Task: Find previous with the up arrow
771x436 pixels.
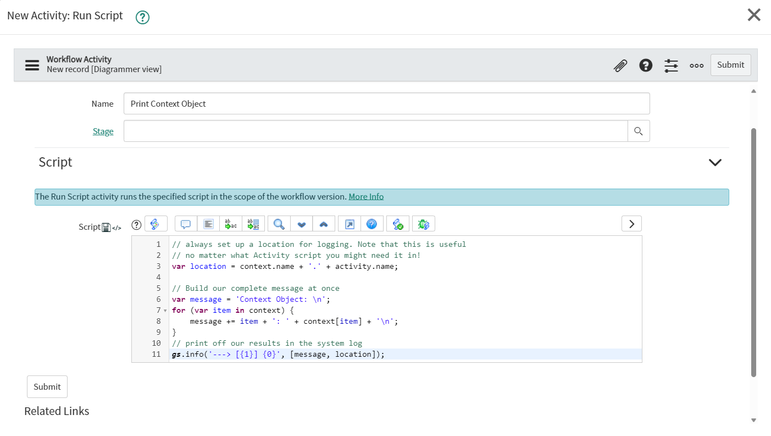Action: pos(324,224)
